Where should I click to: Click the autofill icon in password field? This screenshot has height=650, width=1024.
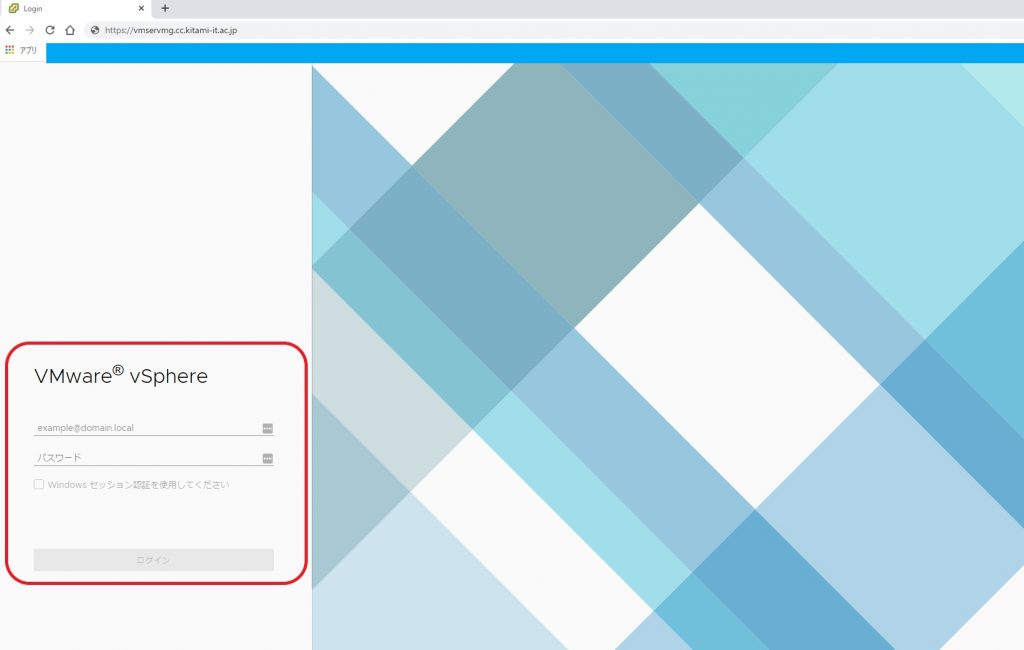pyautogui.click(x=268, y=459)
